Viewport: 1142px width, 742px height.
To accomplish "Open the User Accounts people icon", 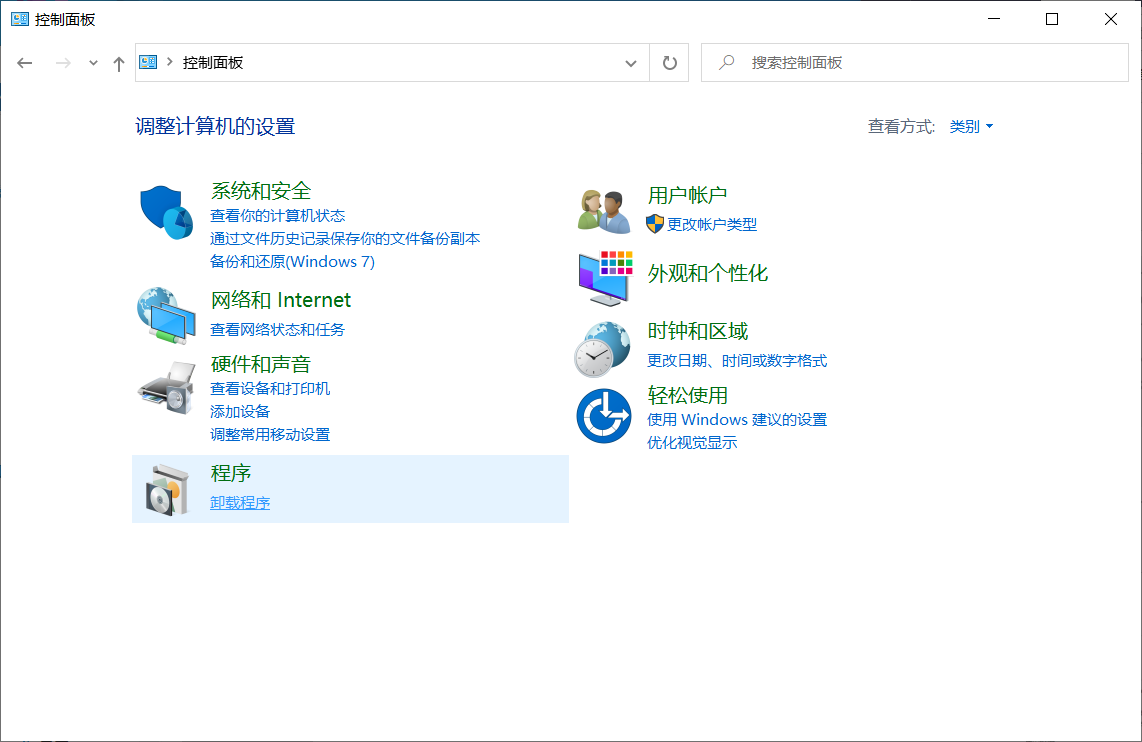I will pos(604,211).
